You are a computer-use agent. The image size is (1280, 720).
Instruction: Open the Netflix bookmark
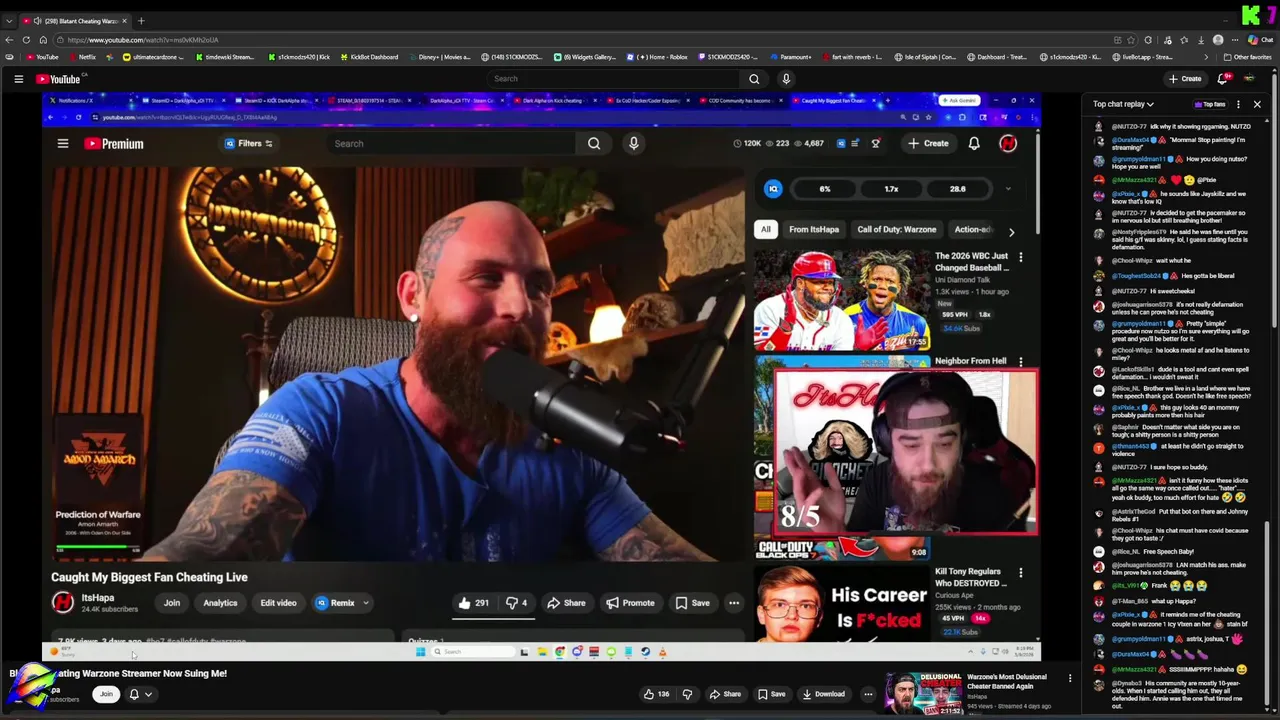(x=83, y=57)
